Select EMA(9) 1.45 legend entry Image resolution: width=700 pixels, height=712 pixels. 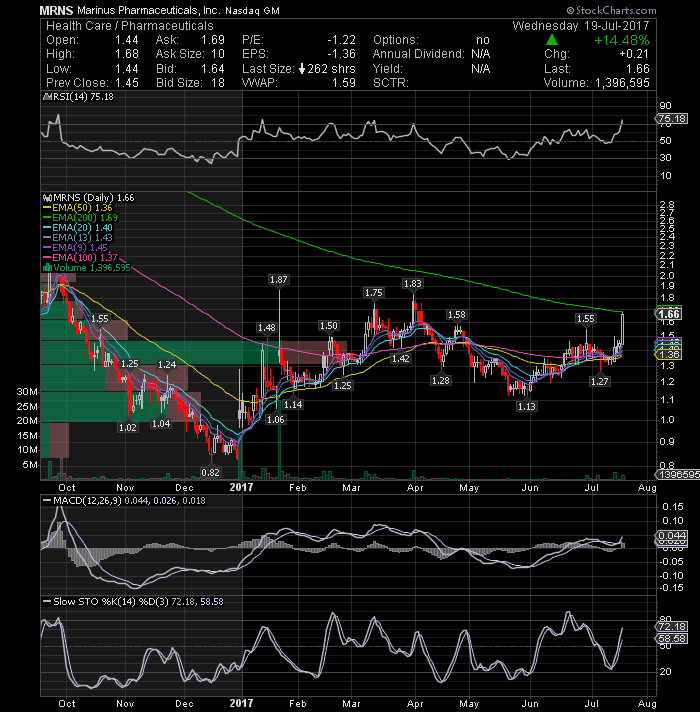point(75,247)
